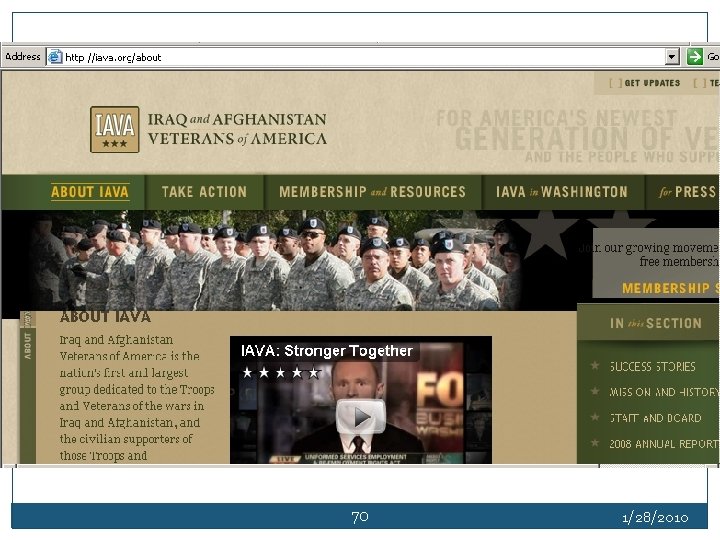Click the ABOUT IAVA page heading
Image resolution: width=720 pixels, height=540 pixels.
pos(105,317)
